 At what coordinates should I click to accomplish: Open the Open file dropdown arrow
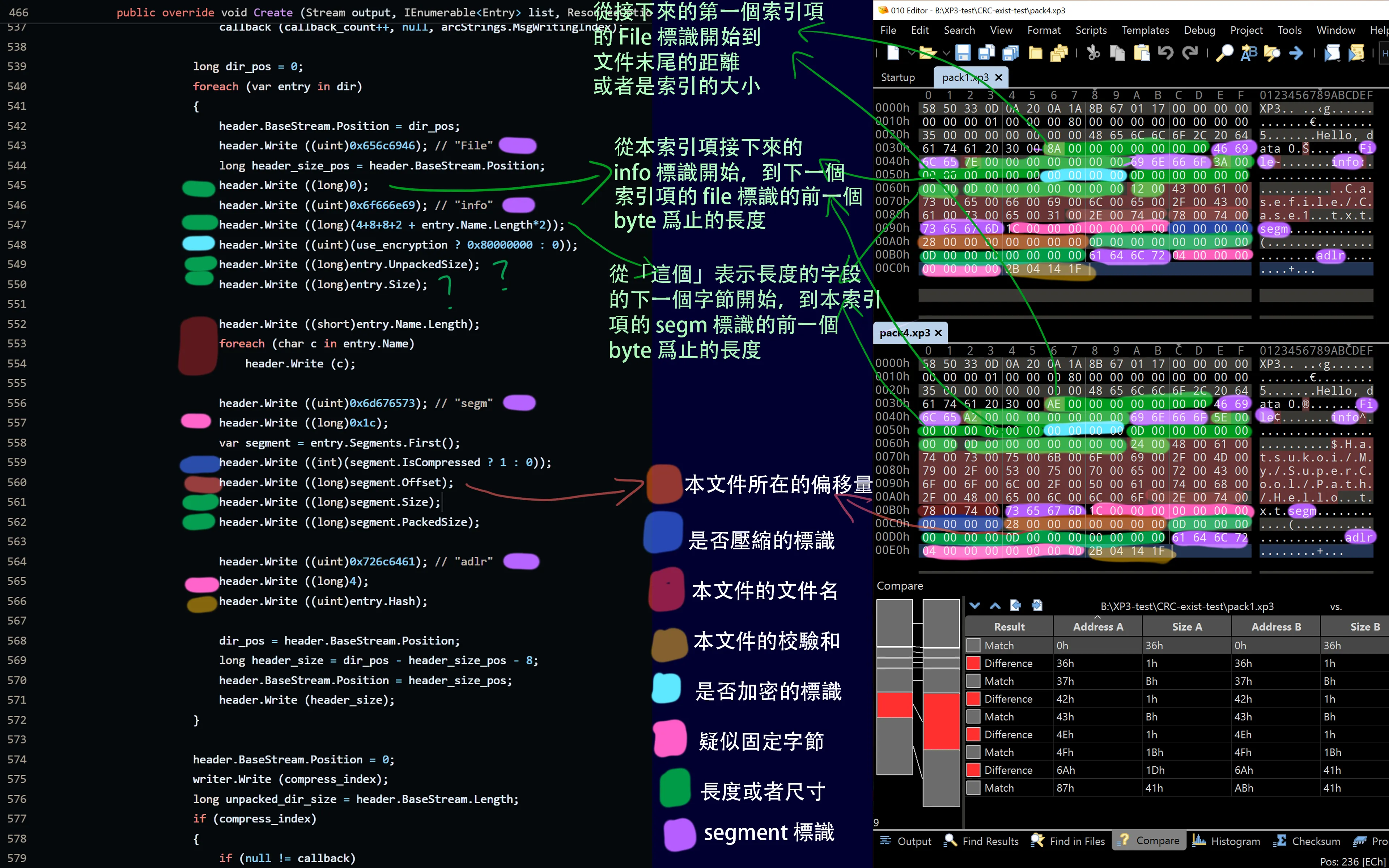(x=947, y=54)
